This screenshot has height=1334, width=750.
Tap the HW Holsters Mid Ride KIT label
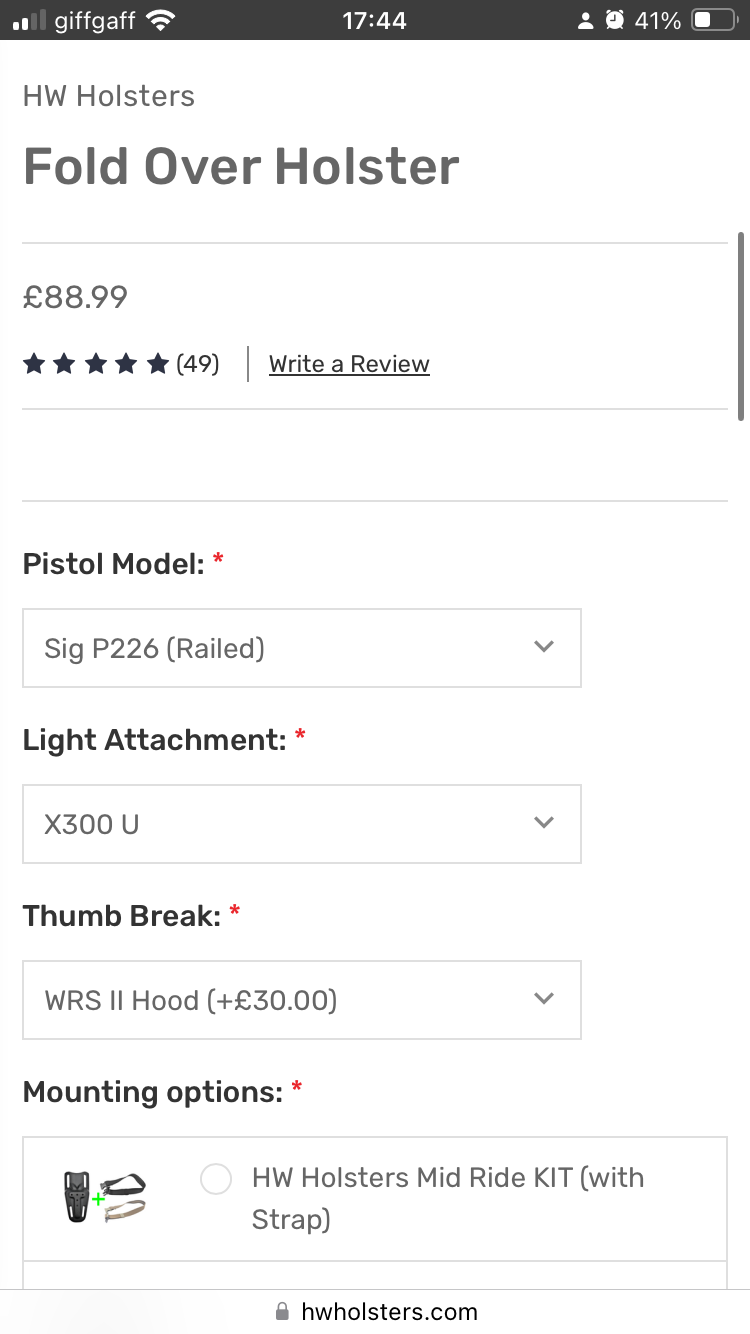(448, 1197)
